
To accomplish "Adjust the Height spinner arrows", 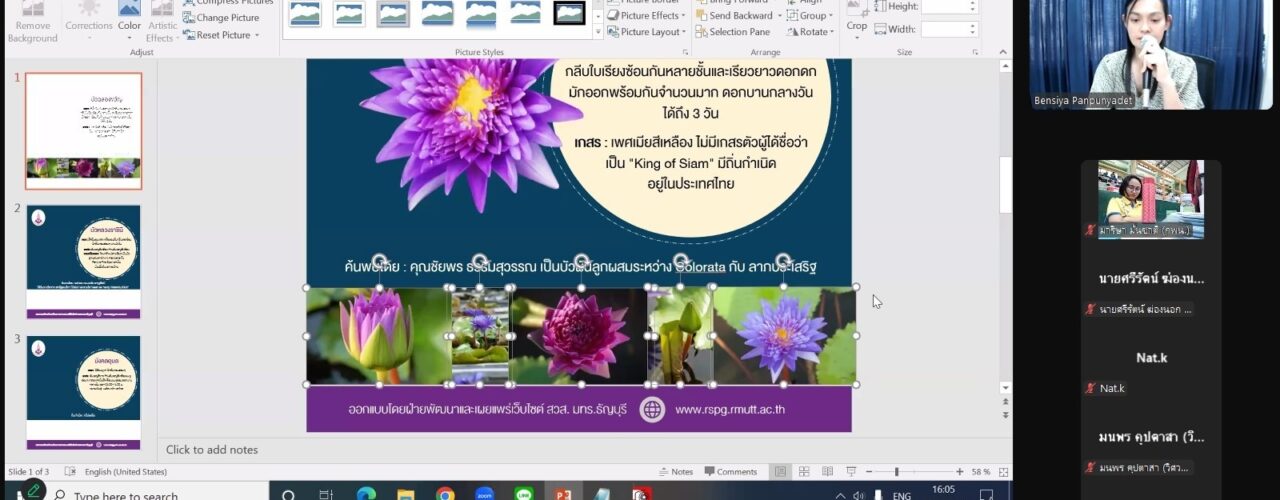I will (973, 6).
